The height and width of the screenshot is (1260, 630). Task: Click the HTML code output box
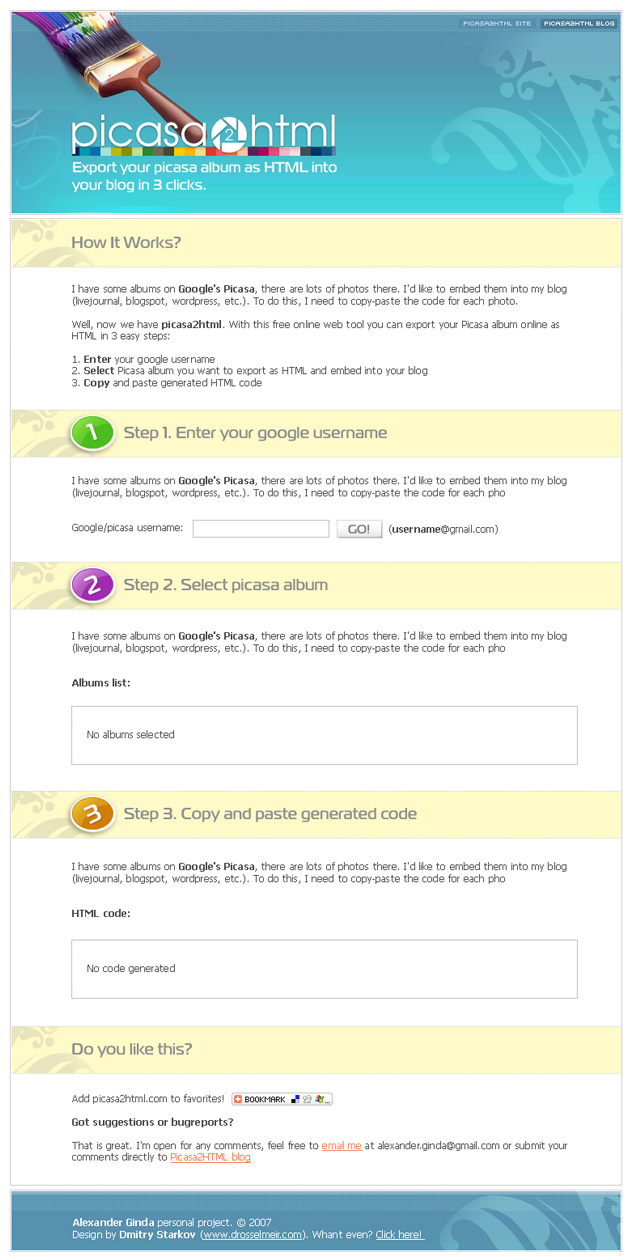tap(324, 969)
